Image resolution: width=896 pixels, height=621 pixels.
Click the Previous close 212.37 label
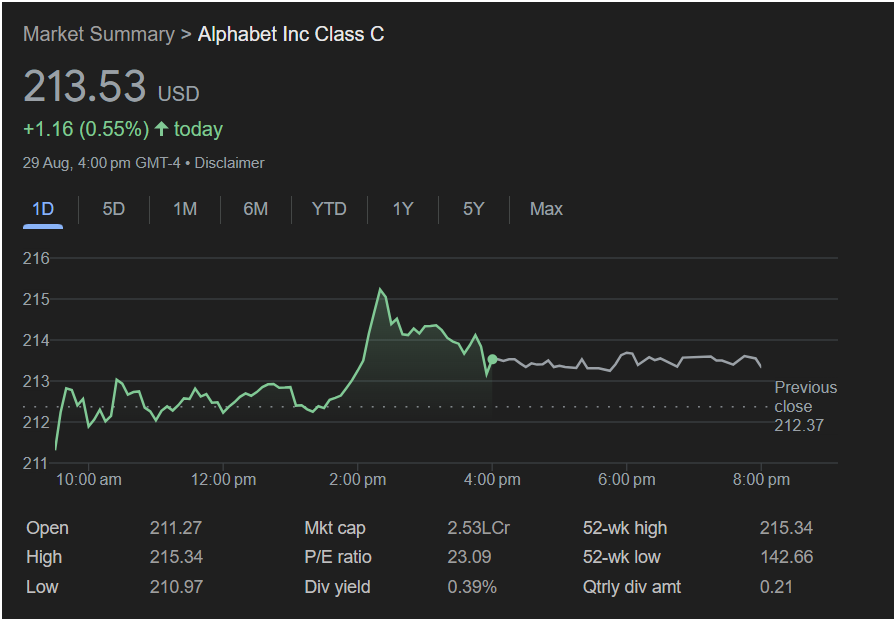click(805, 406)
